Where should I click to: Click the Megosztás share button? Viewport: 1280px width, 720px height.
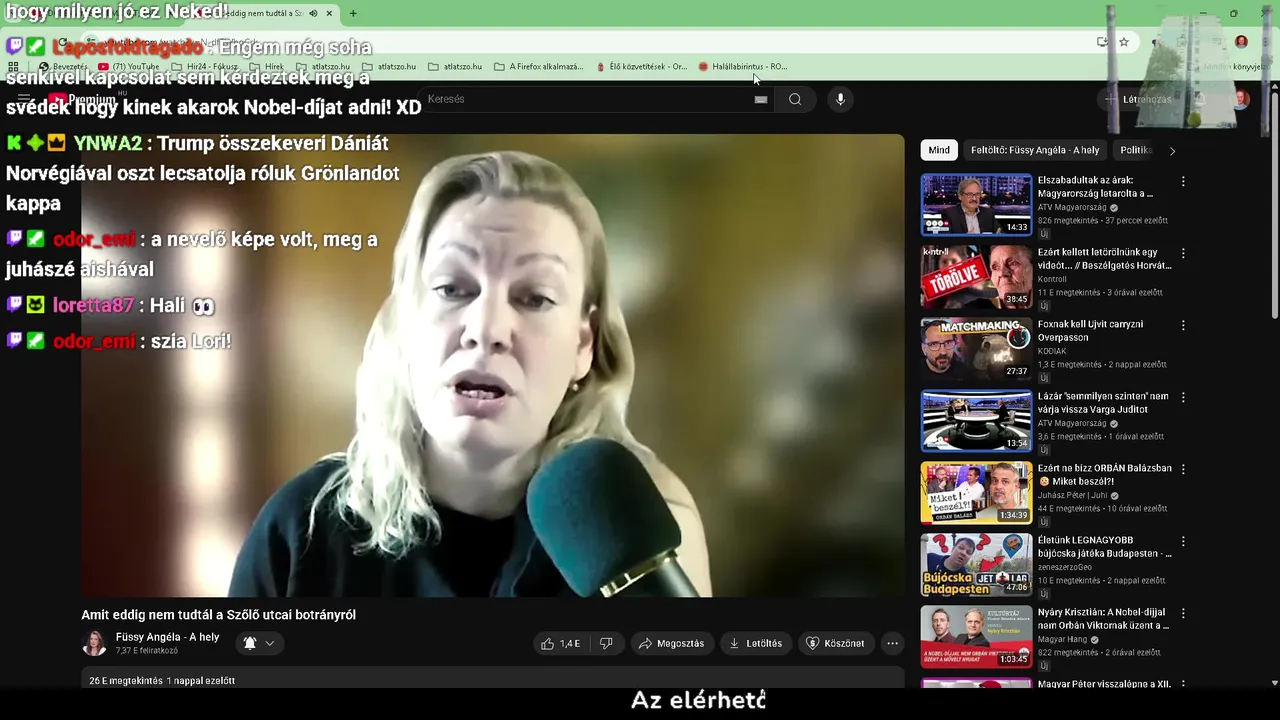point(671,643)
